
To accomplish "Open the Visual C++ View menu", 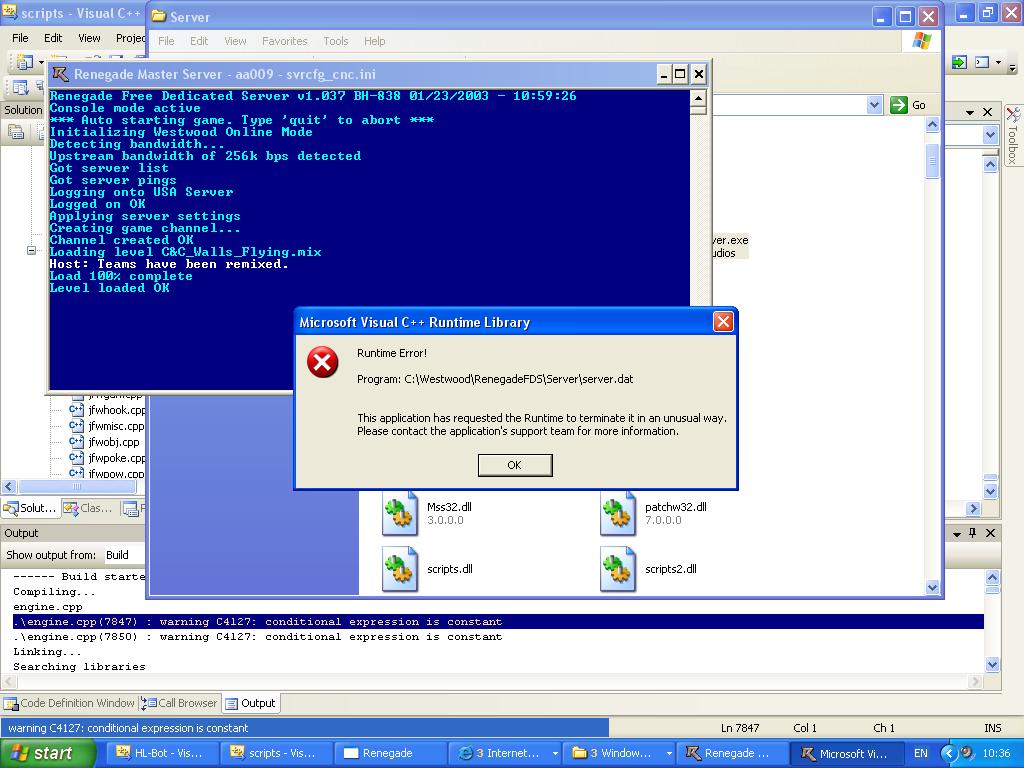I will click(89, 38).
